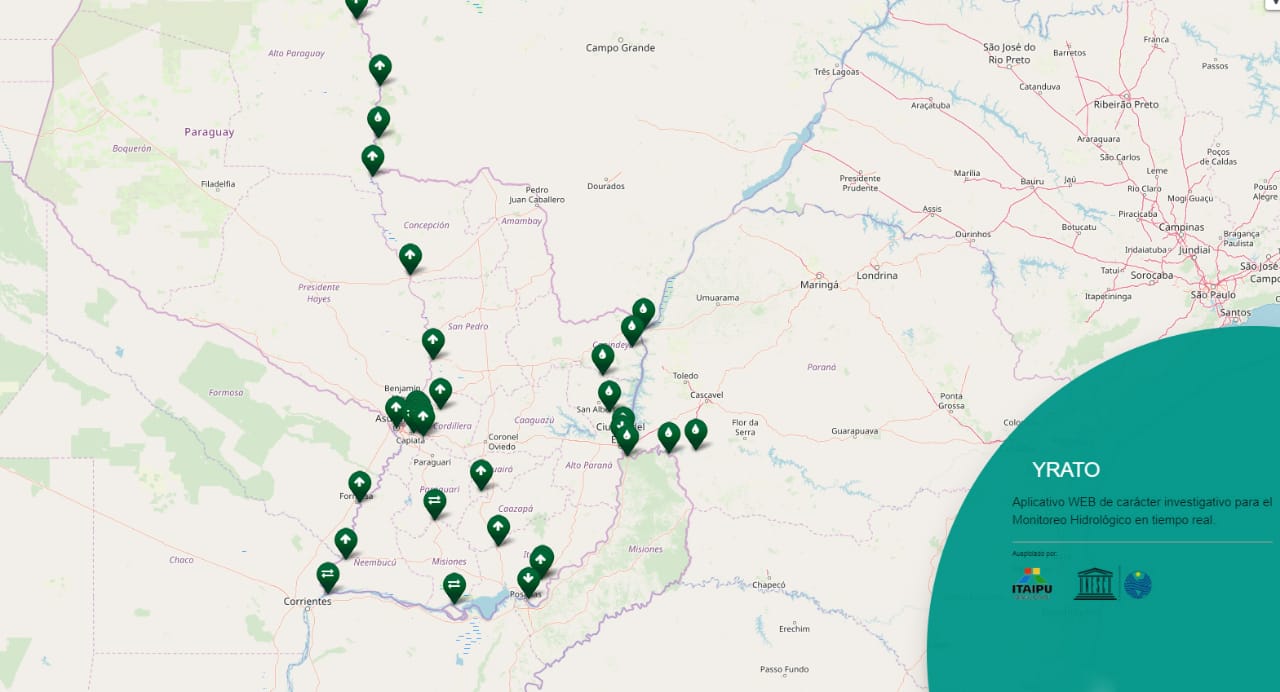Click the 'Guarapuava' city label
Viewport: 1280px width, 692px height.
(854, 431)
